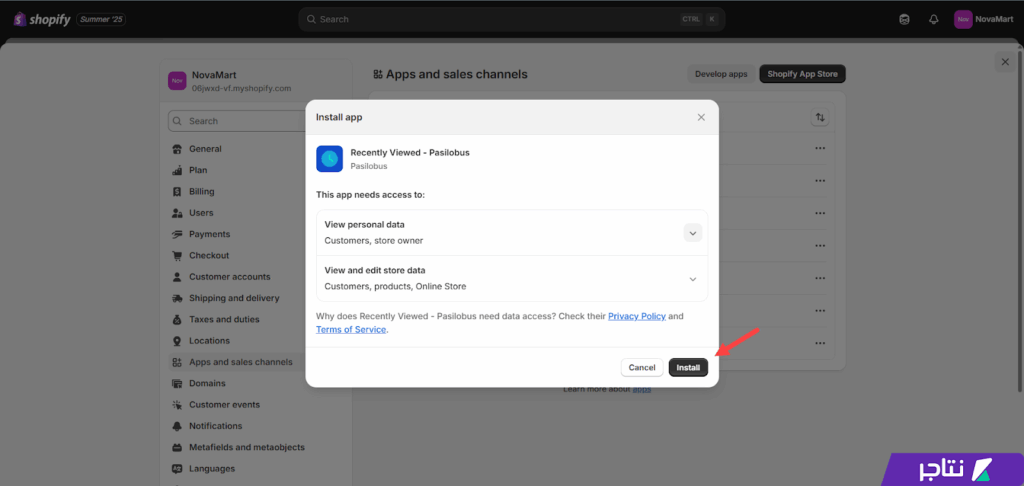This screenshot has width=1024, height=486.
Task: Click the 'apps' learn more link
Action: (641, 389)
